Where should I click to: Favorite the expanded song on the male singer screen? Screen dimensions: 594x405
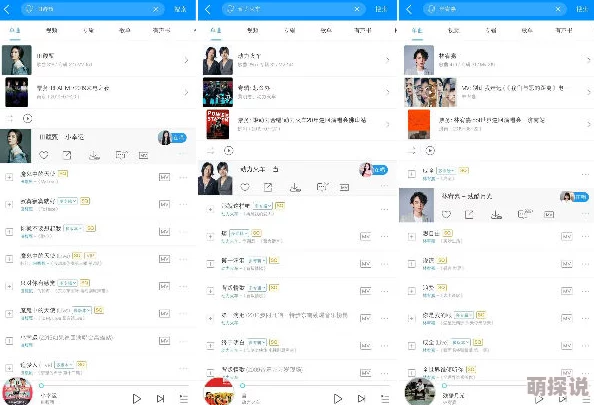click(x=446, y=214)
